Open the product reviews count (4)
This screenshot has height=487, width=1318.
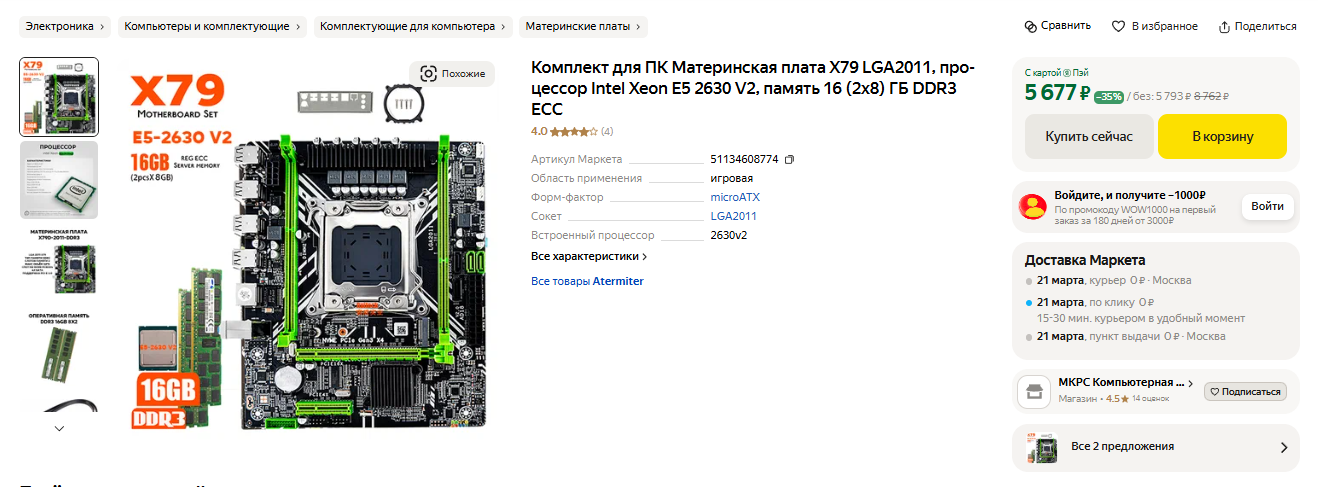[607, 131]
